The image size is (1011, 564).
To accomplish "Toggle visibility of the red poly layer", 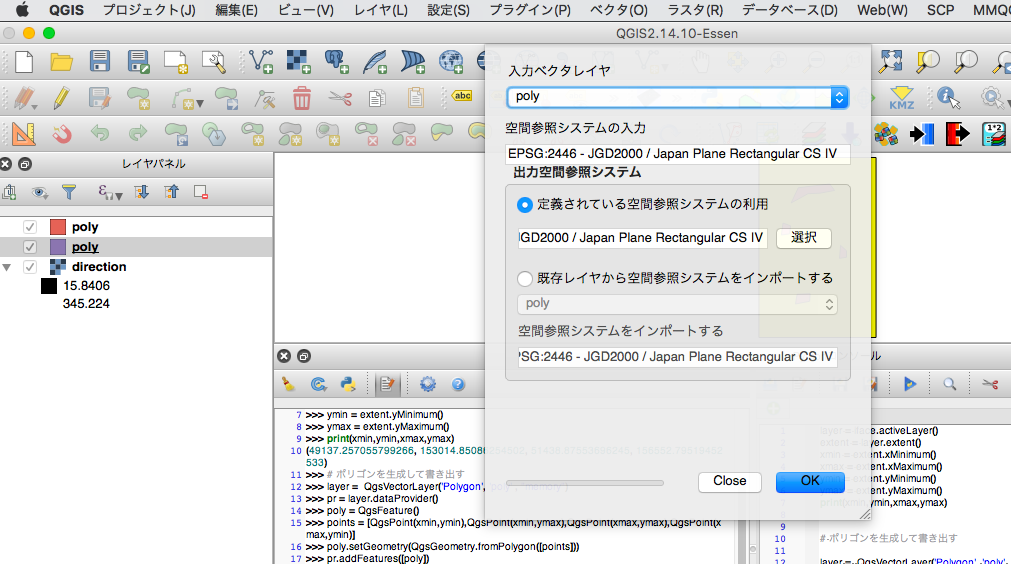I will (x=30, y=227).
